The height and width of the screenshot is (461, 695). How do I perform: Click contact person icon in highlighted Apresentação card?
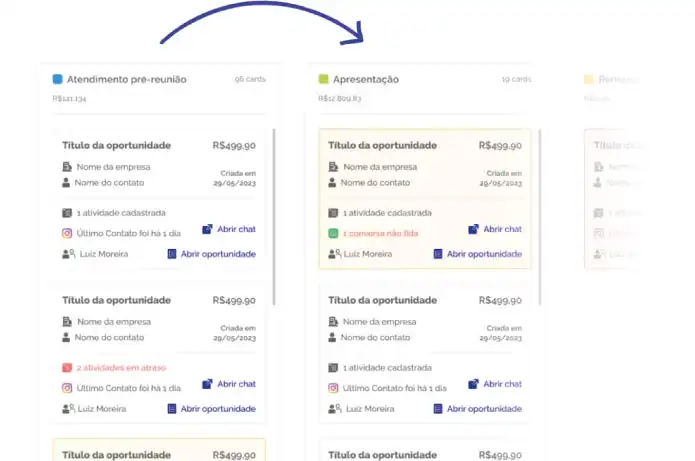[333, 183]
